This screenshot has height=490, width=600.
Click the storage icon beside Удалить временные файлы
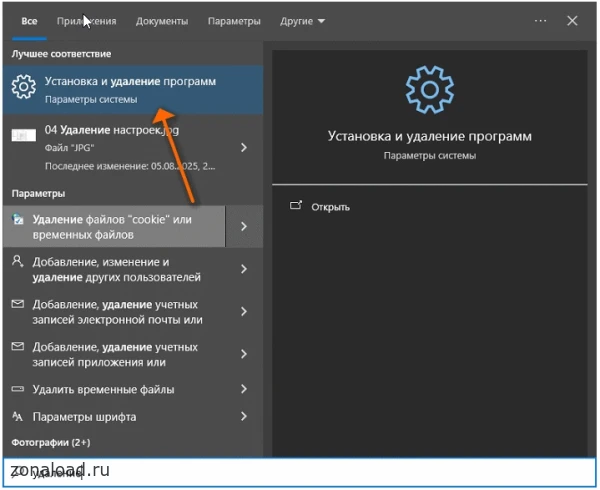[x=18, y=389]
